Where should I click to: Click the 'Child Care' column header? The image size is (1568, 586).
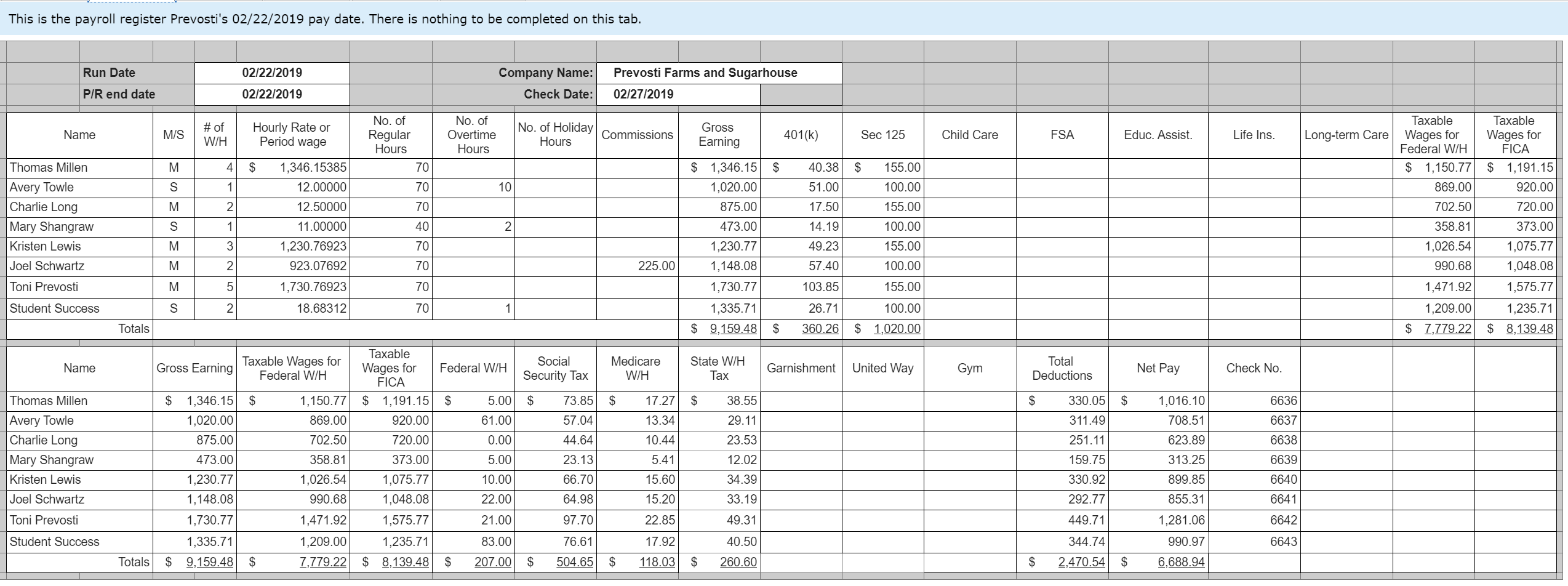click(x=970, y=135)
